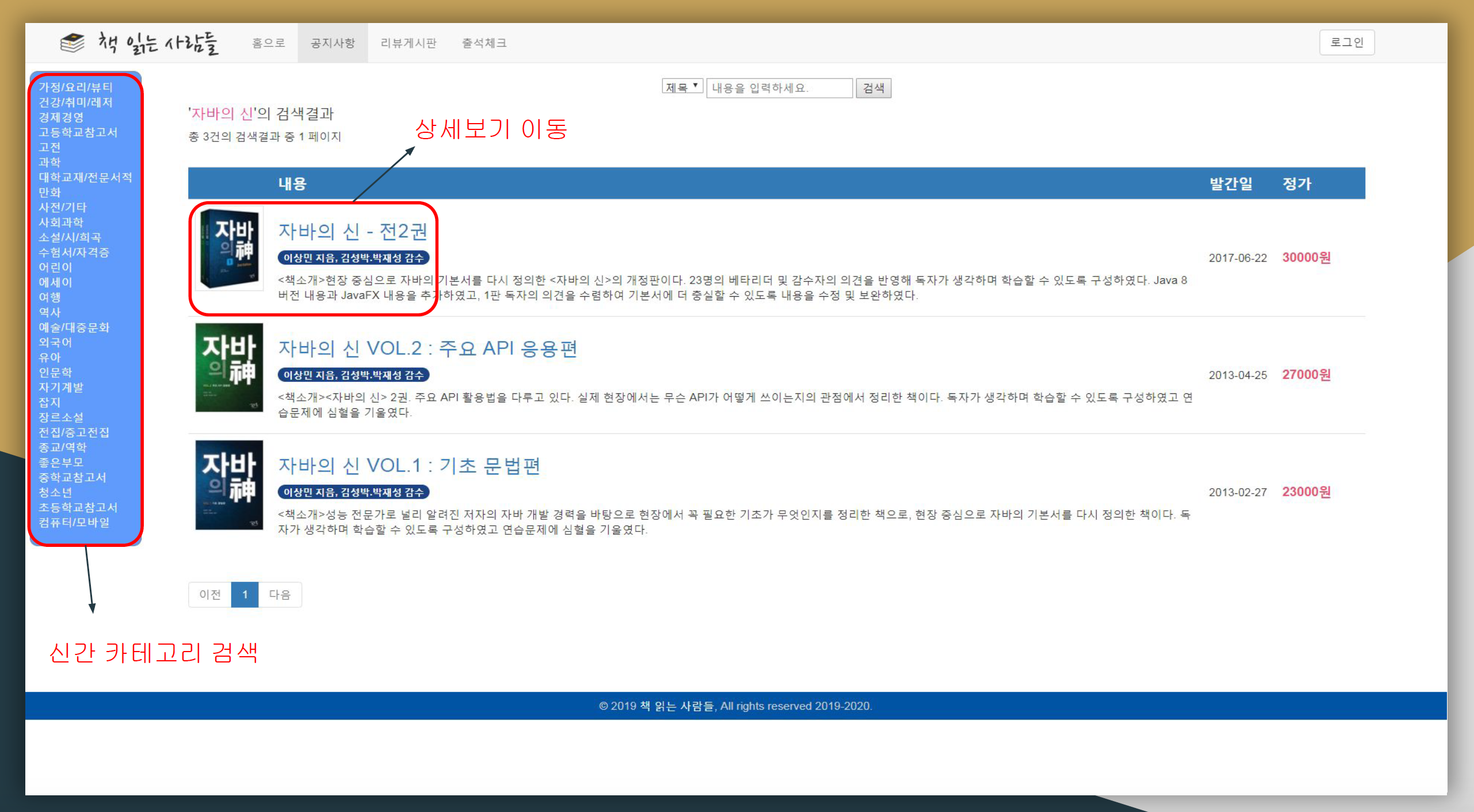Click page 1 in pagination
Viewport: 1474px width, 812px height.
pos(245,595)
